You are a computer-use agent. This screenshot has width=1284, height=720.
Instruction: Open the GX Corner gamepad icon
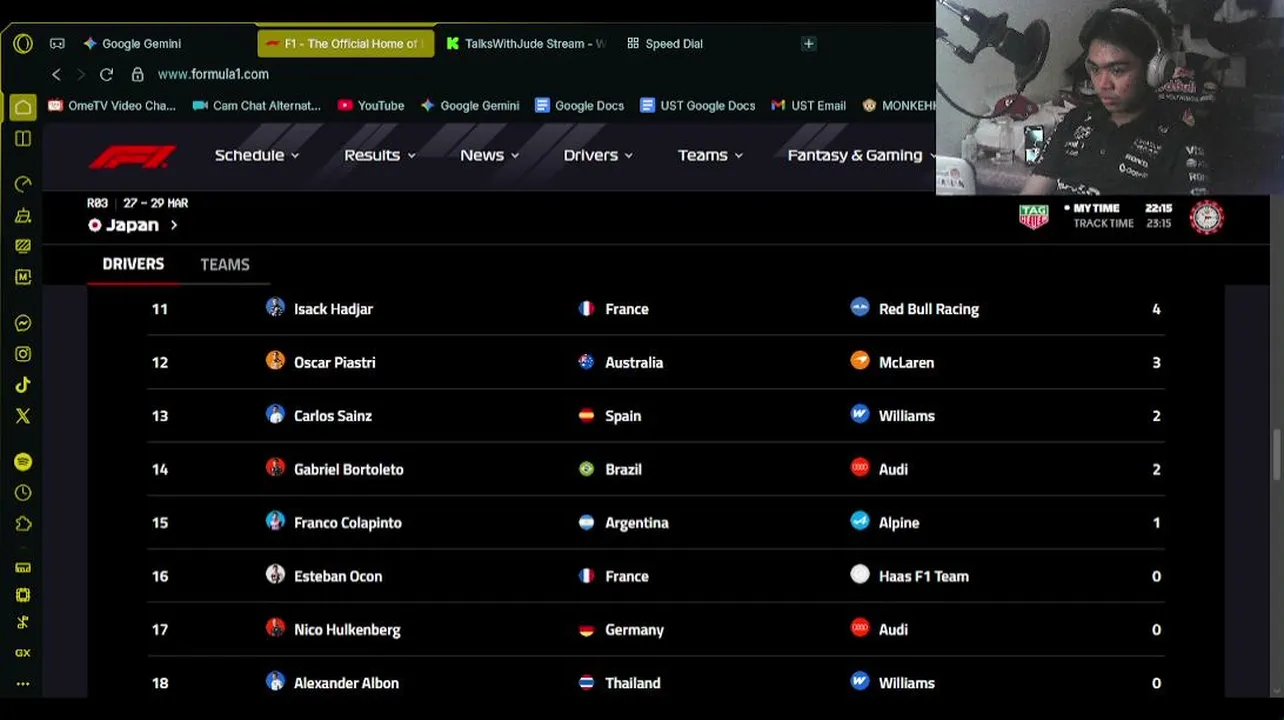[x=57, y=44]
